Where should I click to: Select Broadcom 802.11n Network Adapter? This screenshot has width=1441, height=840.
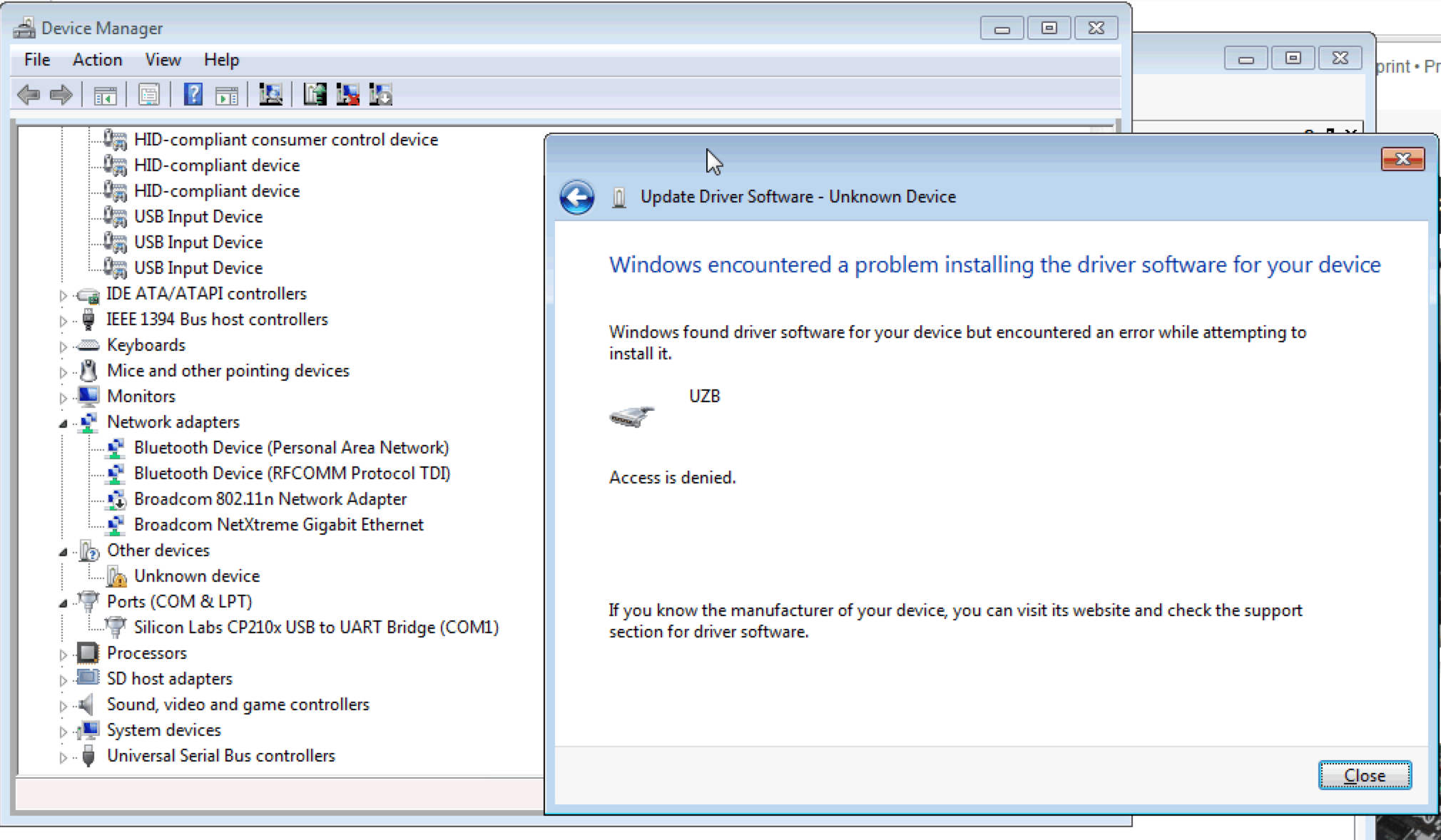point(270,498)
